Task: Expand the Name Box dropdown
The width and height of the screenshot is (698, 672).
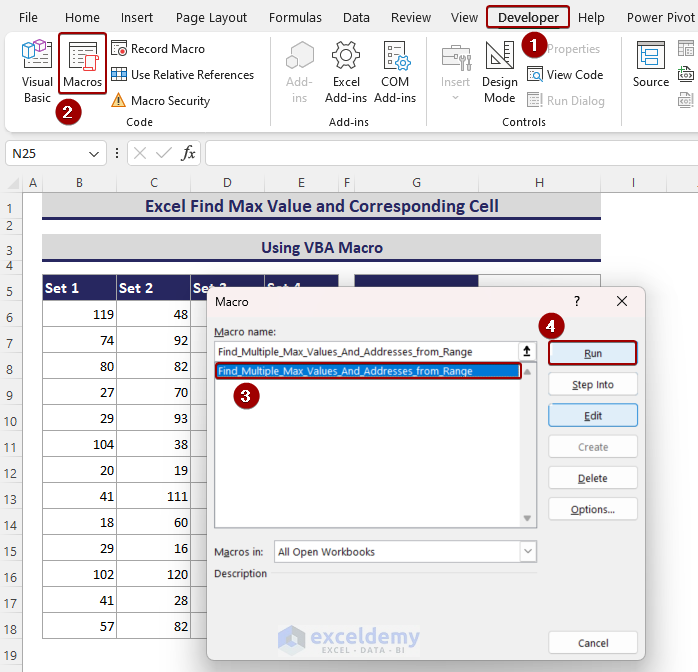Action: point(93,154)
